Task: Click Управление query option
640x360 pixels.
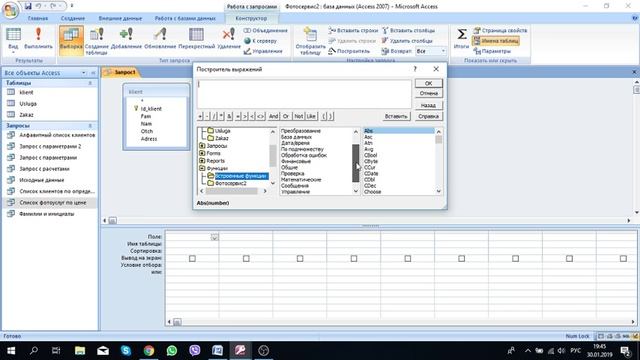Action: click(x=263, y=51)
